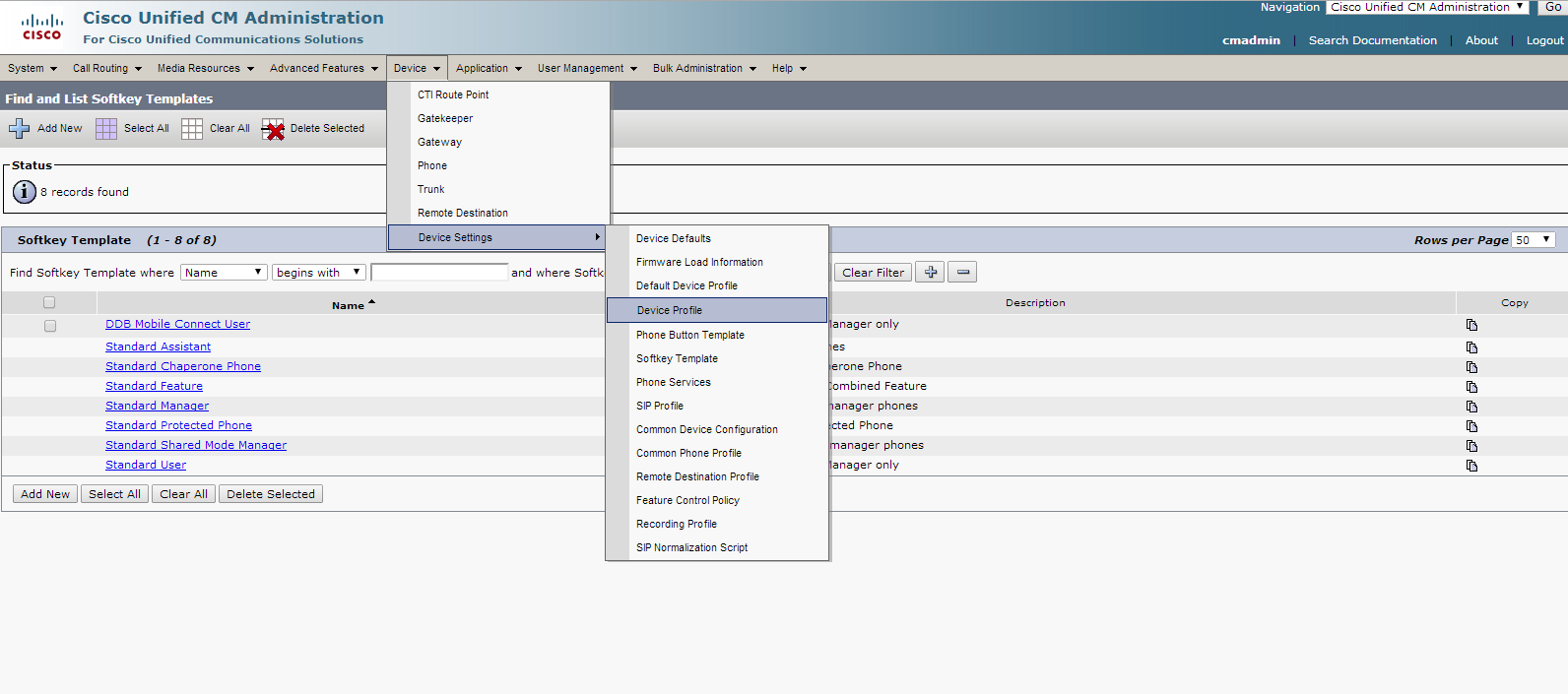Image resolution: width=1568 pixels, height=694 pixels.
Task: Open the Application menu
Action: pyautogui.click(x=489, y=68)
